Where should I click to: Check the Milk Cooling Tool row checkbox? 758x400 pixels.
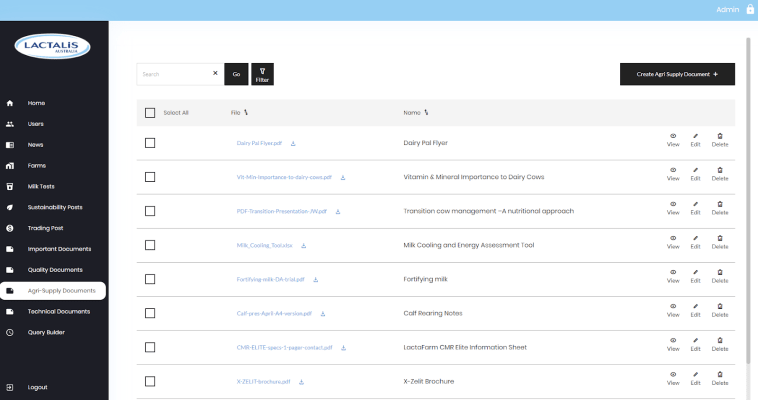pos(150,245)
